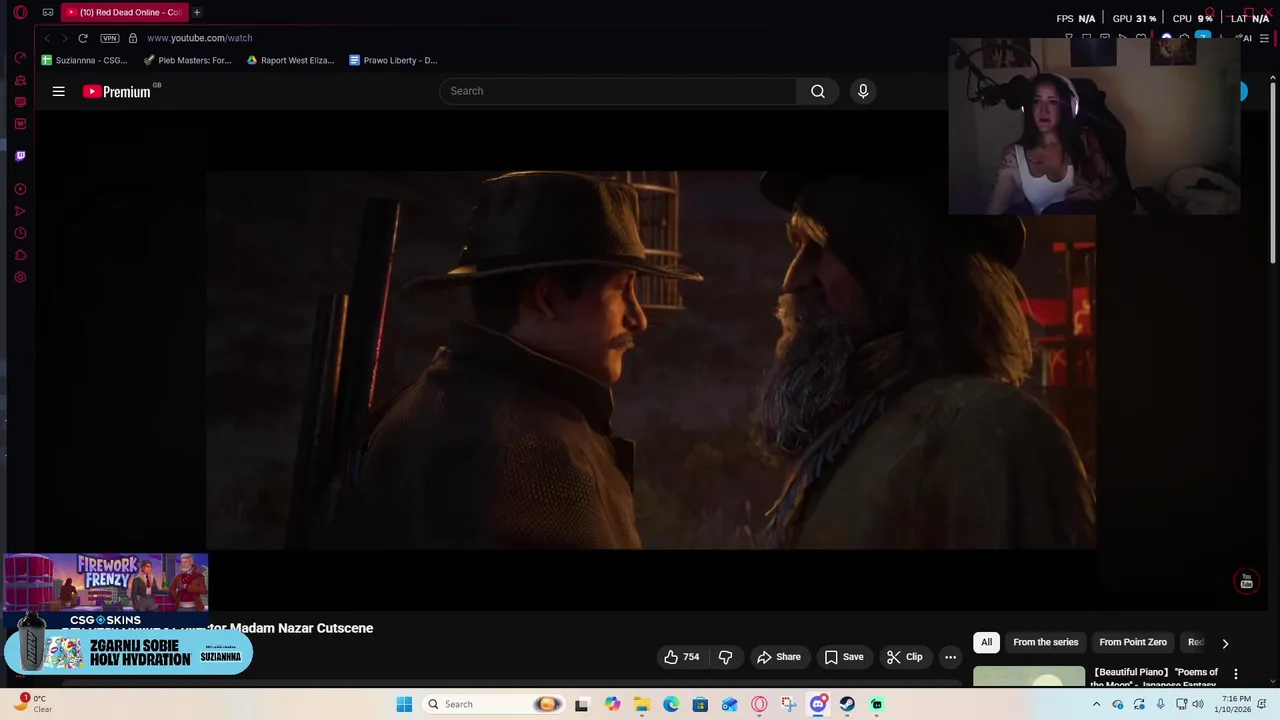Open Firework Frenzy CSG Skins banner
This screenshot has height=720, width=1280.
(x=105, y=589)
